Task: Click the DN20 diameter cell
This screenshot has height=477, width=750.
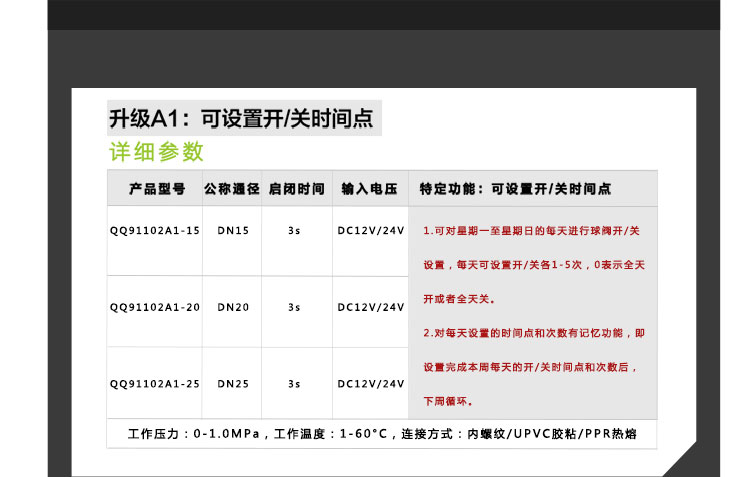Action: tap(233, 307)
